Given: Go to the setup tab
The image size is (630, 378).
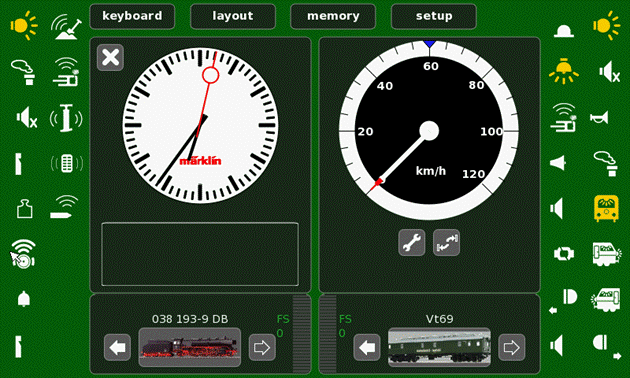Looking at the screenshot, I should pos(434,16).
